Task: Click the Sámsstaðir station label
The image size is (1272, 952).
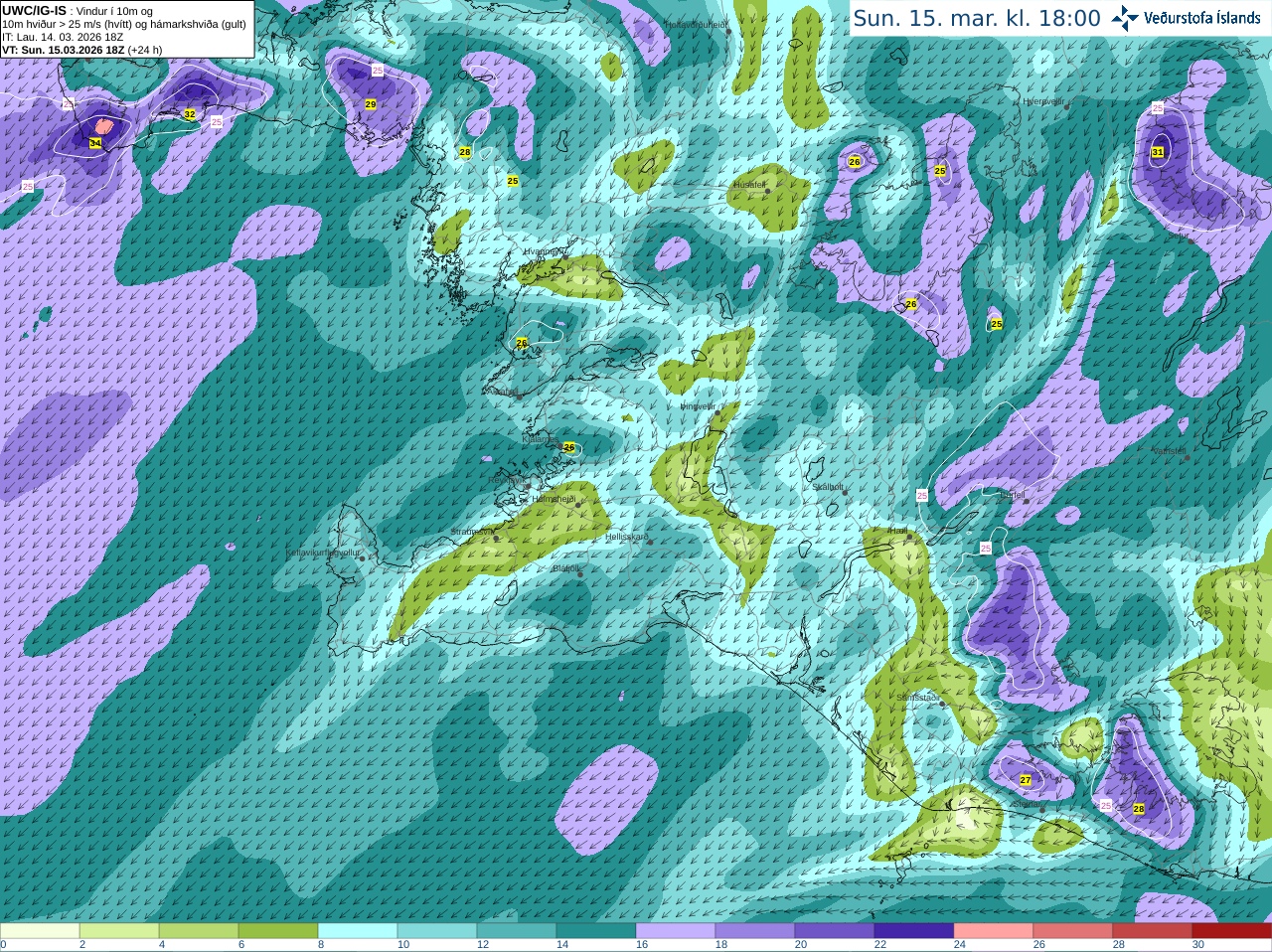Action: tap(917, 698)
